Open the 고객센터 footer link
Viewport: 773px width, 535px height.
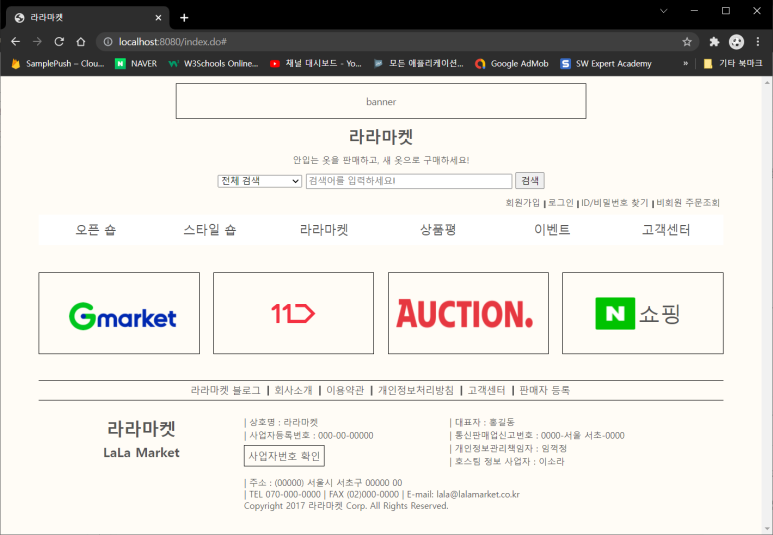(487, 391)
